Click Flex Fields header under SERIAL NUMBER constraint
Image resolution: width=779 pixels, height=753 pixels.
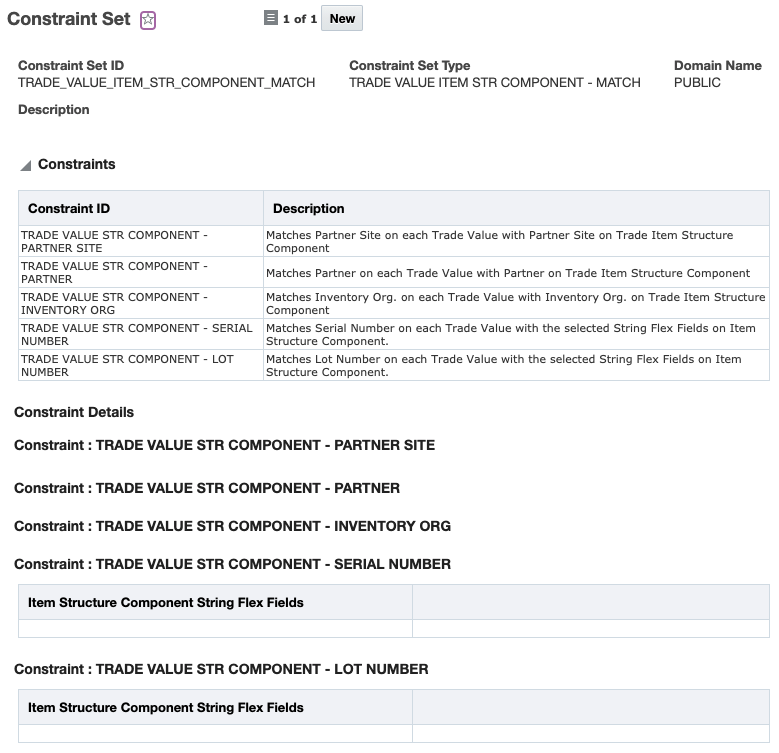click(166, 602)
